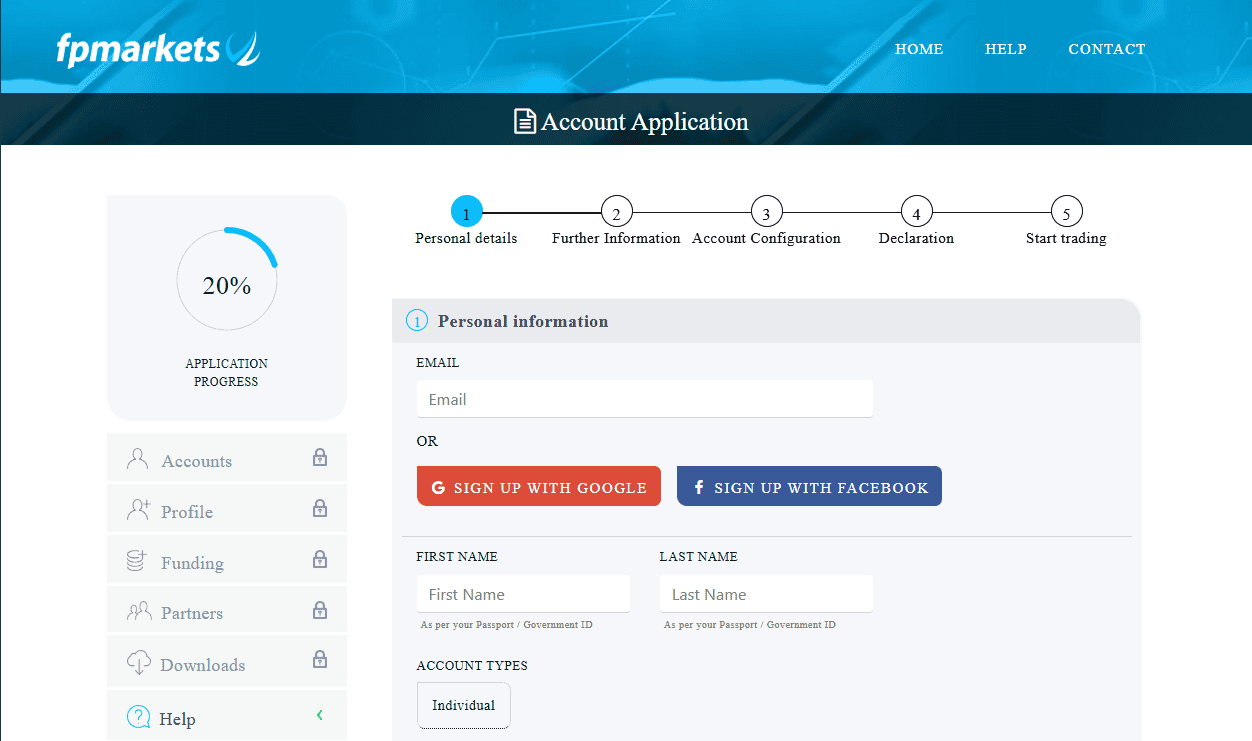
Task: Open Funding in the sidebar
Action: pyautogui.click(x=227, y=560)
